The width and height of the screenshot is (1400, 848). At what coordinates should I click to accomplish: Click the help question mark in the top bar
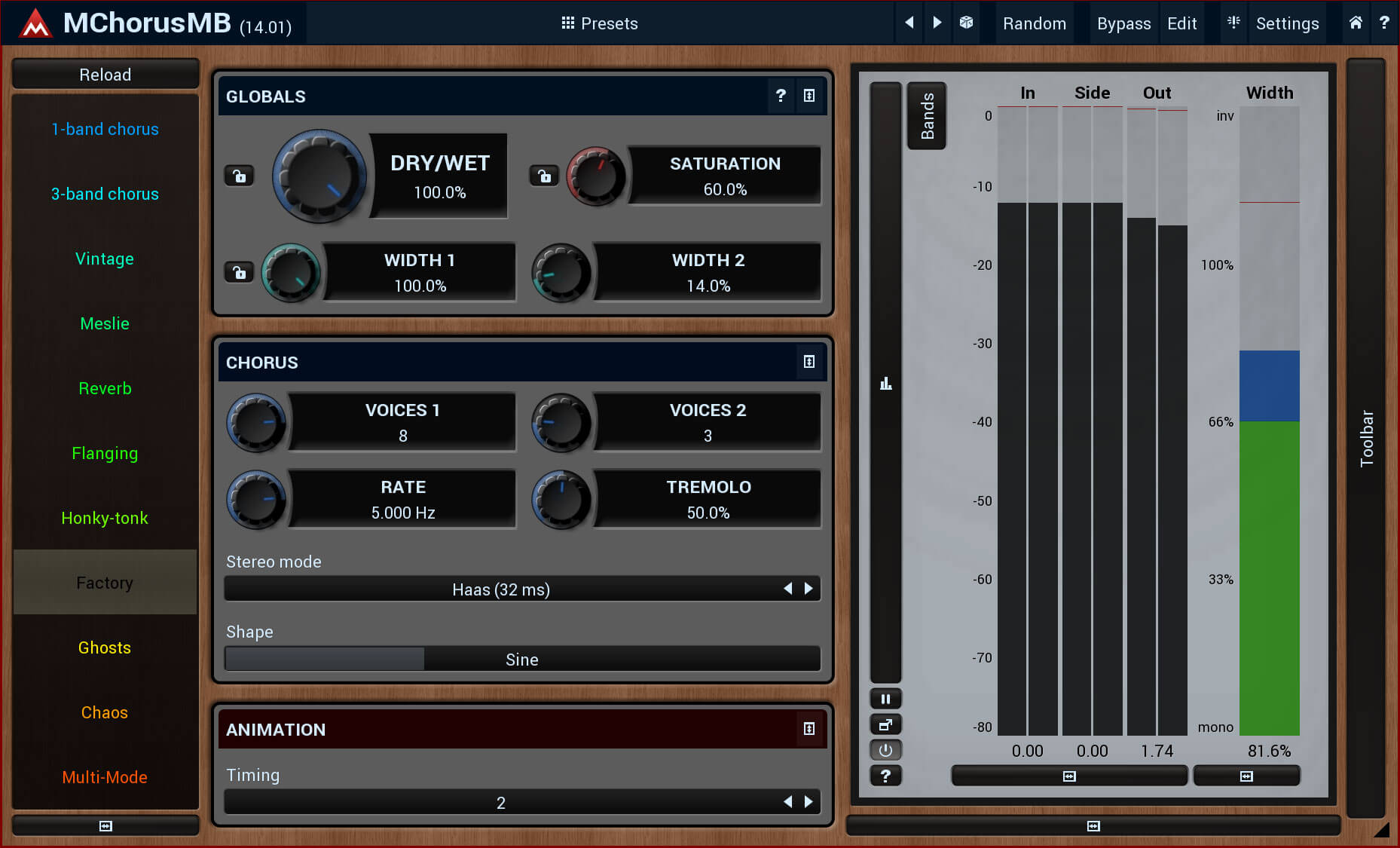pyautogui.click(x=1384, y=23)
